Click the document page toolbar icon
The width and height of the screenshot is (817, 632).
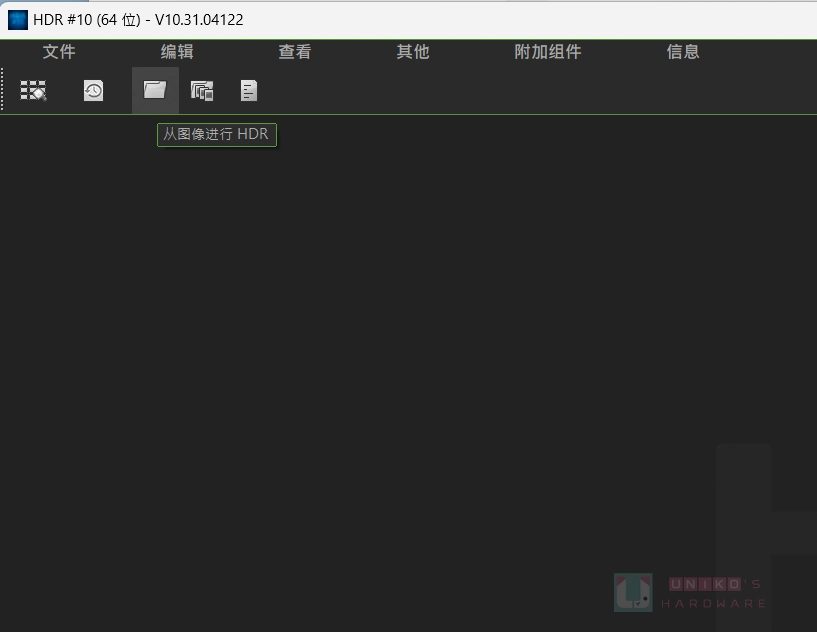(249, 91)
